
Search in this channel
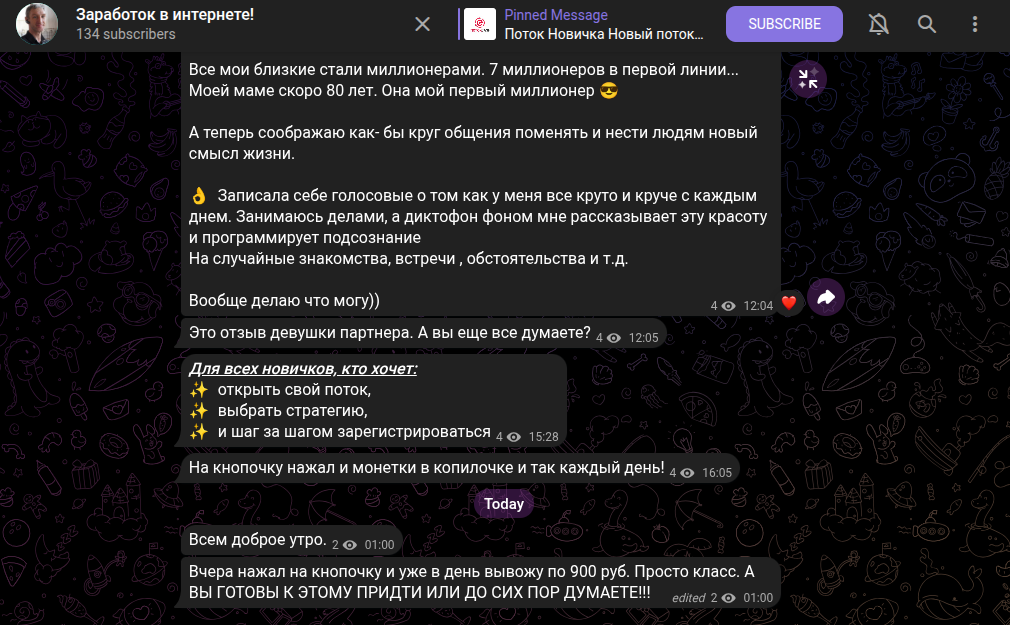point(927,24)
